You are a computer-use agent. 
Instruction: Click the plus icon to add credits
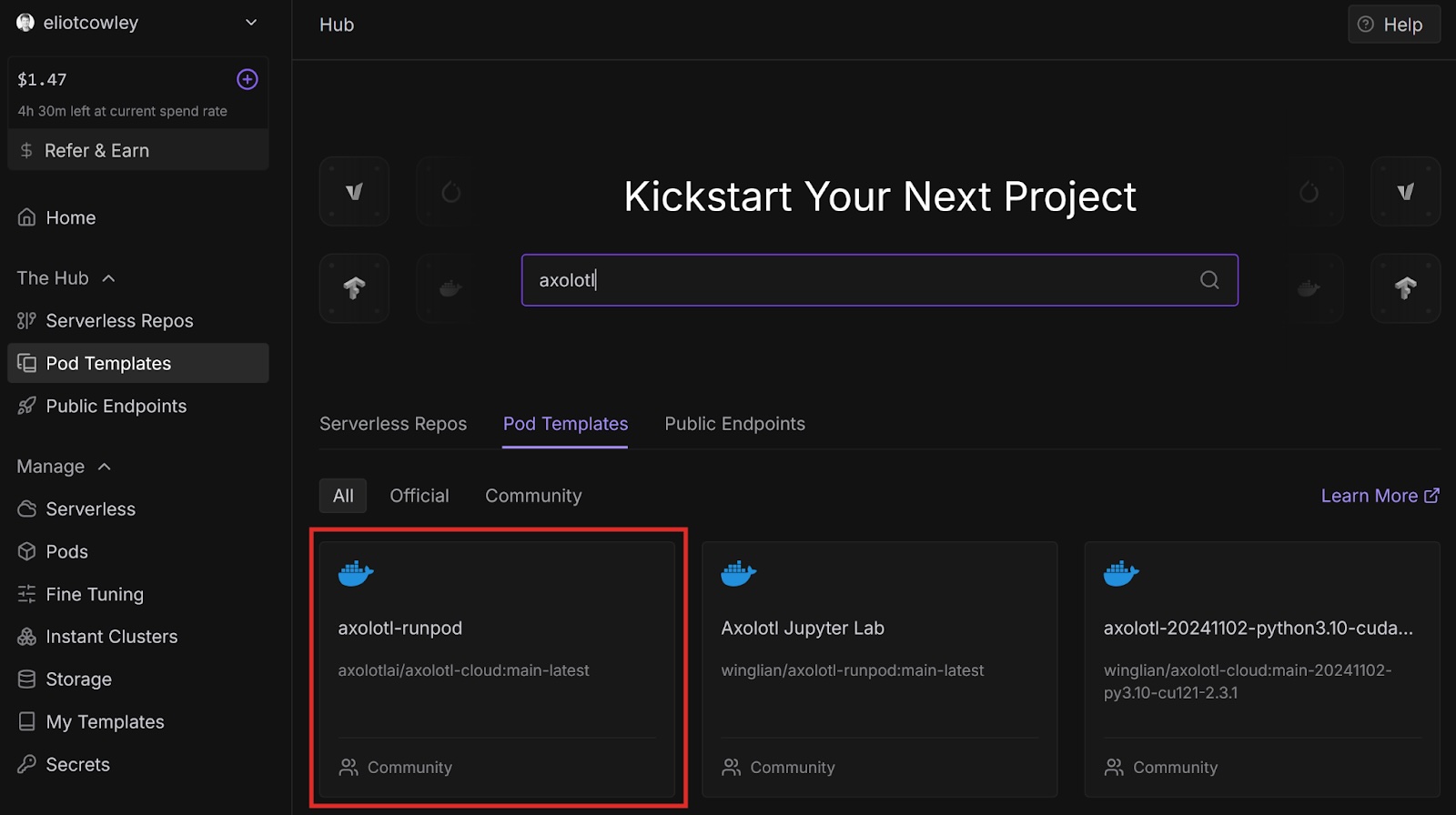click(x=248, y=80)
